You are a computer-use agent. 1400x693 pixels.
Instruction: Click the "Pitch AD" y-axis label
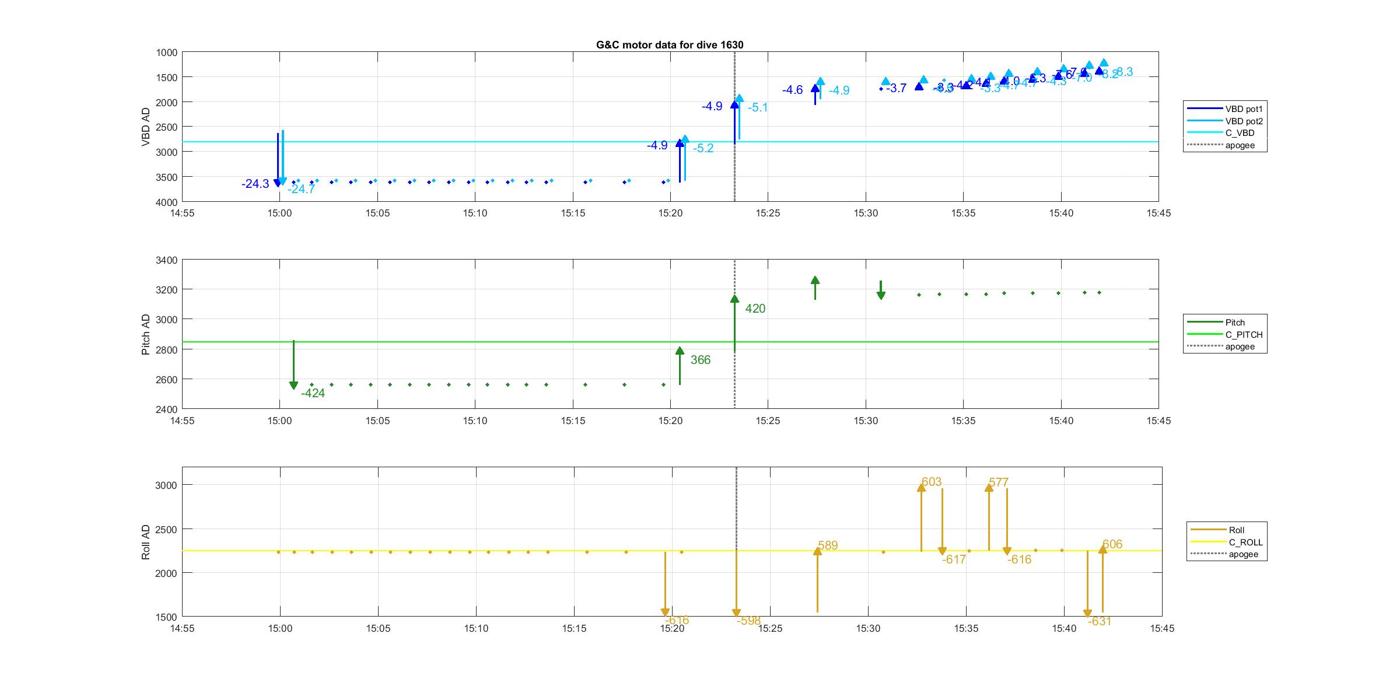click(x=145, y=335)
